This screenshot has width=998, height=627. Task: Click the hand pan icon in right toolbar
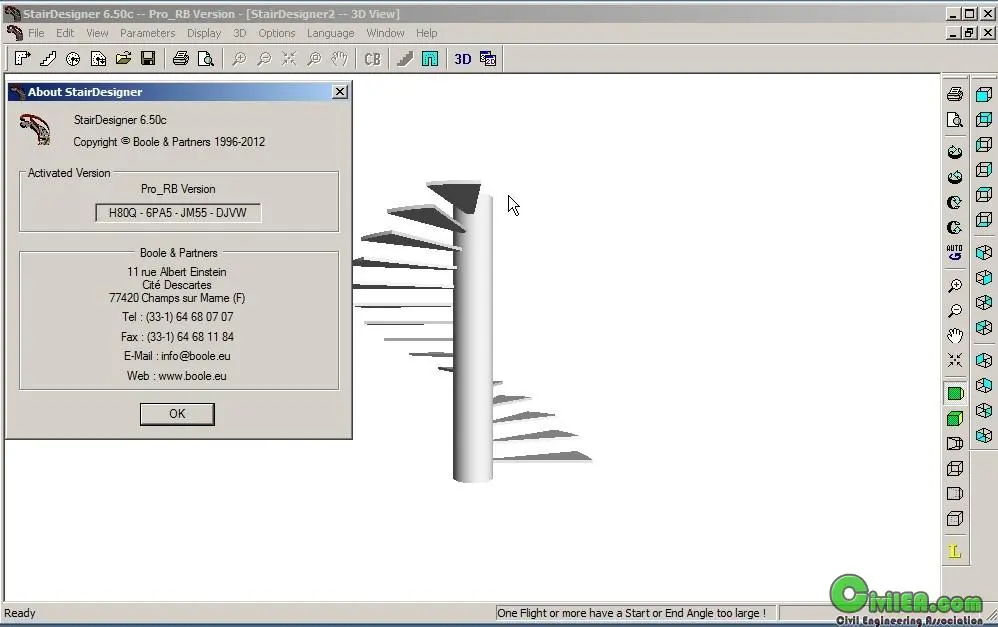click(x=955, y=335)
